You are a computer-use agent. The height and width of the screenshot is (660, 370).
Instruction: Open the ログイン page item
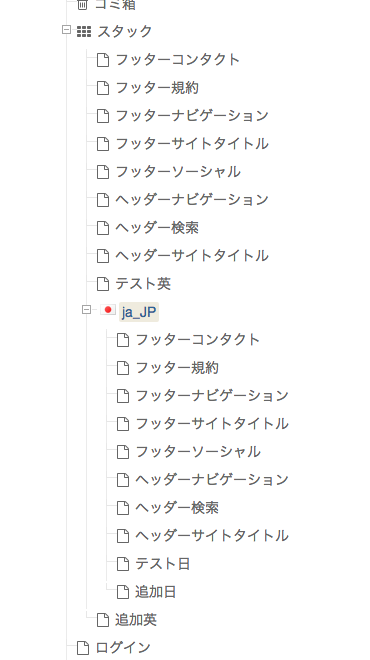[x=123, y=648]
